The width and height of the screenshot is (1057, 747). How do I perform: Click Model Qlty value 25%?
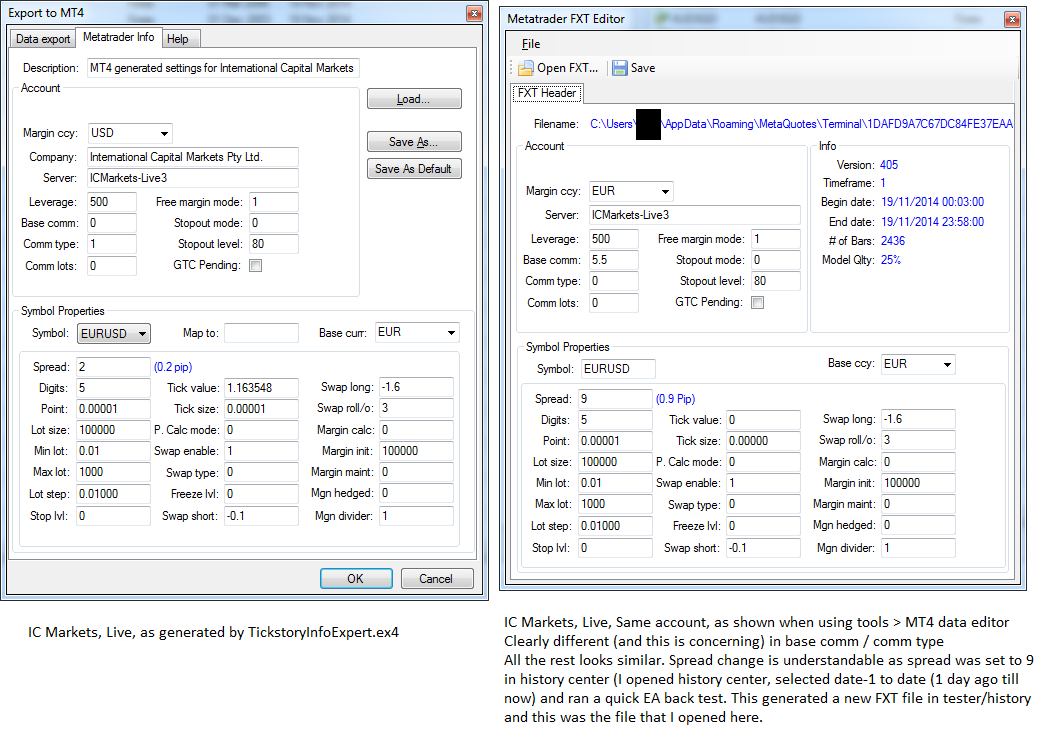coord(890,260)
